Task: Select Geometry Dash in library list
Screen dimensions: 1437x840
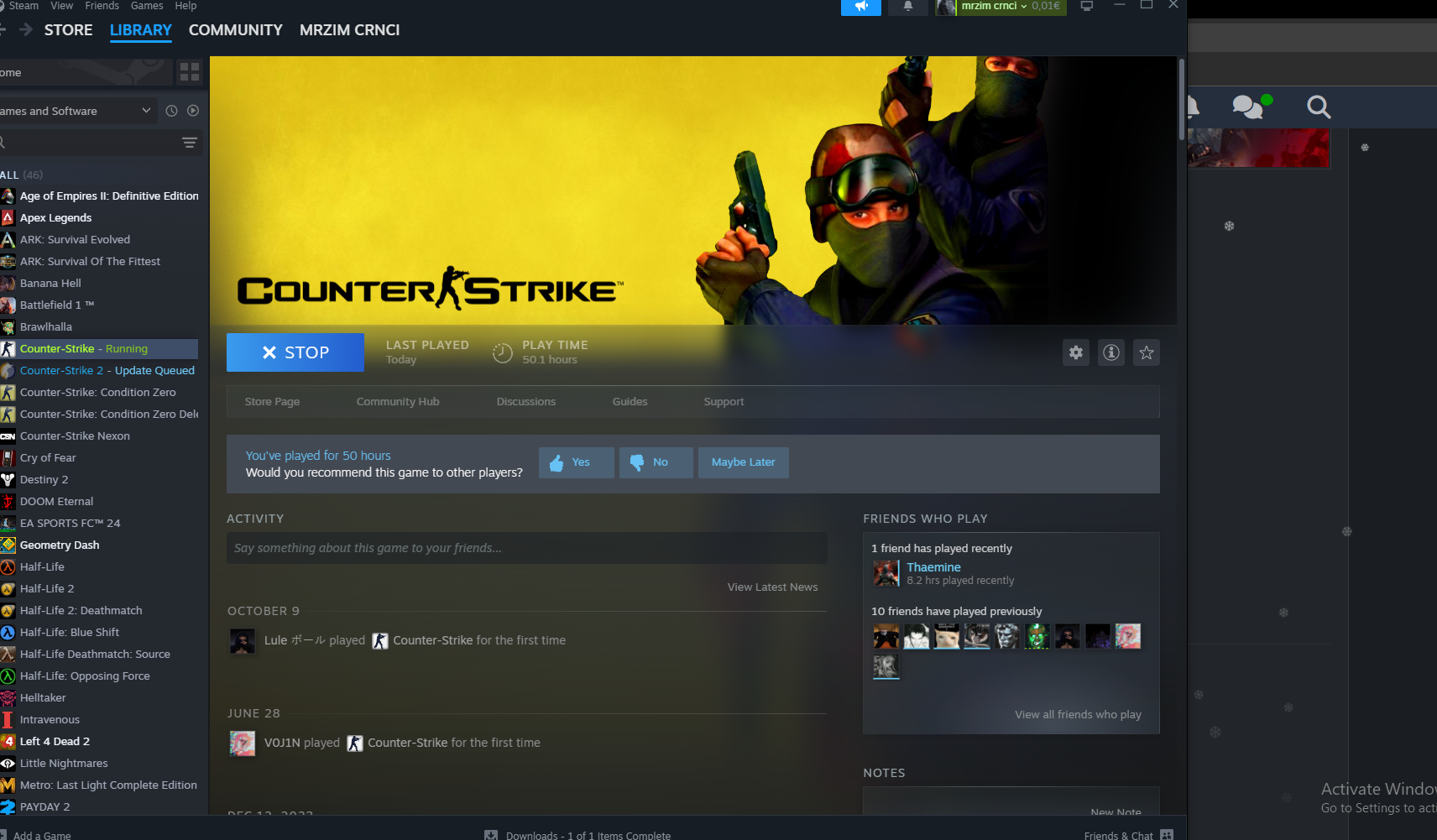Action: [60, 545]
